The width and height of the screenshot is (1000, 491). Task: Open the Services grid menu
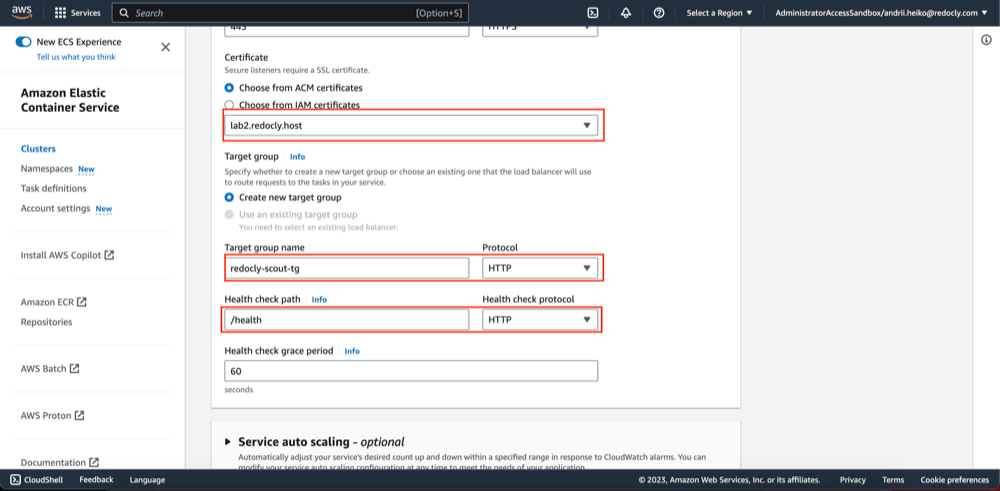pos(78,13)
